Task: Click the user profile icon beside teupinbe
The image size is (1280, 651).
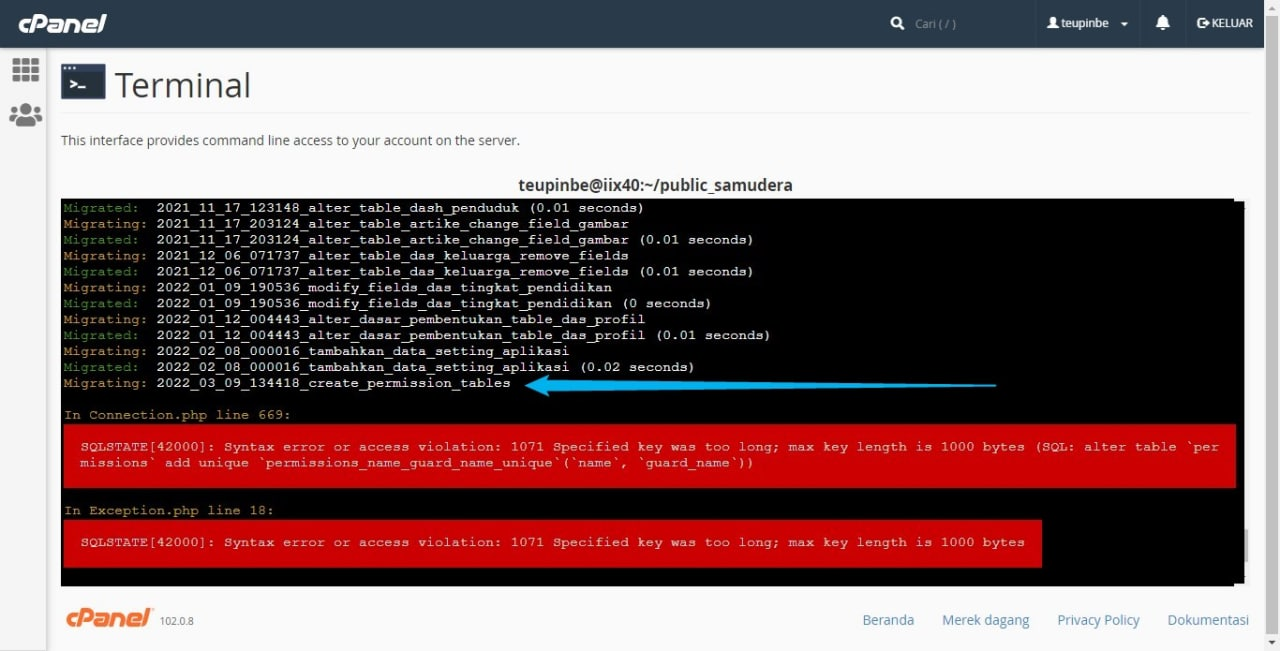Action: coord(1053,22)
